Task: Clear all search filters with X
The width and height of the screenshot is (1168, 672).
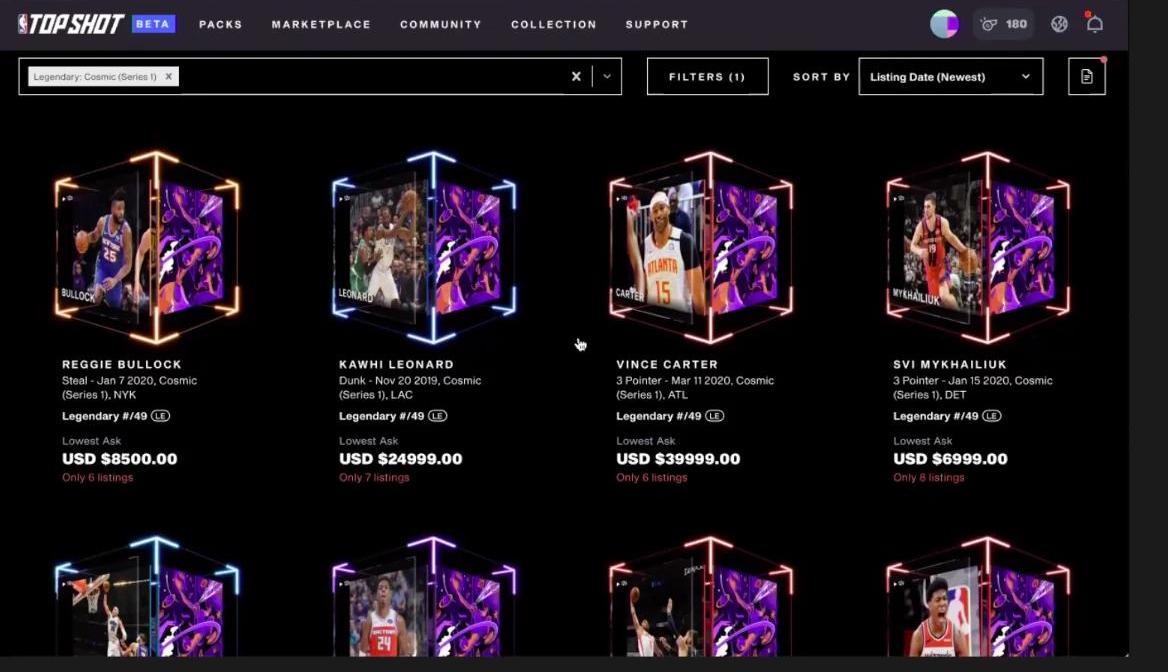Action: tap(576, 76)
